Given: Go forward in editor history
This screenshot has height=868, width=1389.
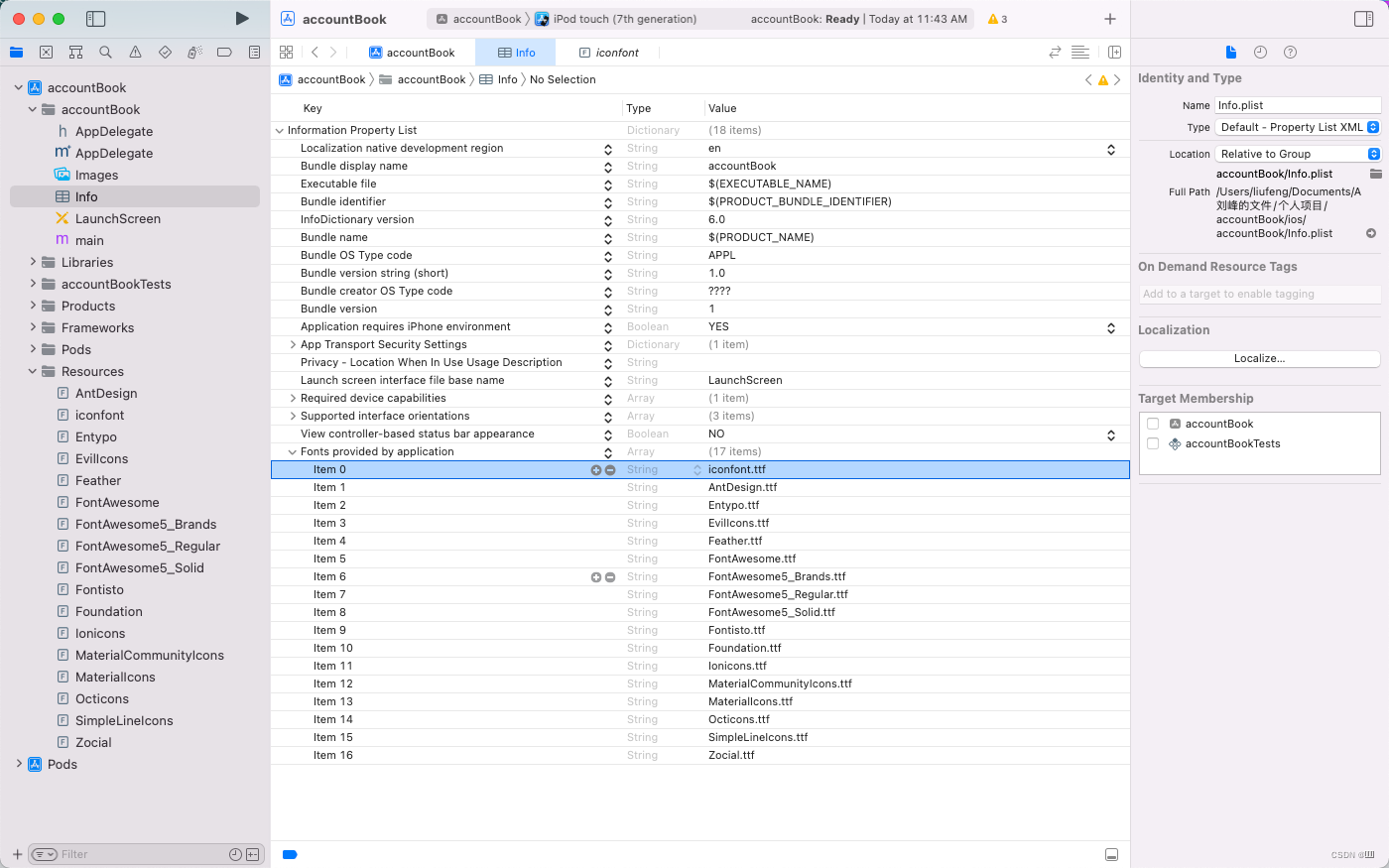Looking at the screenshot, I should pos(333,53).
